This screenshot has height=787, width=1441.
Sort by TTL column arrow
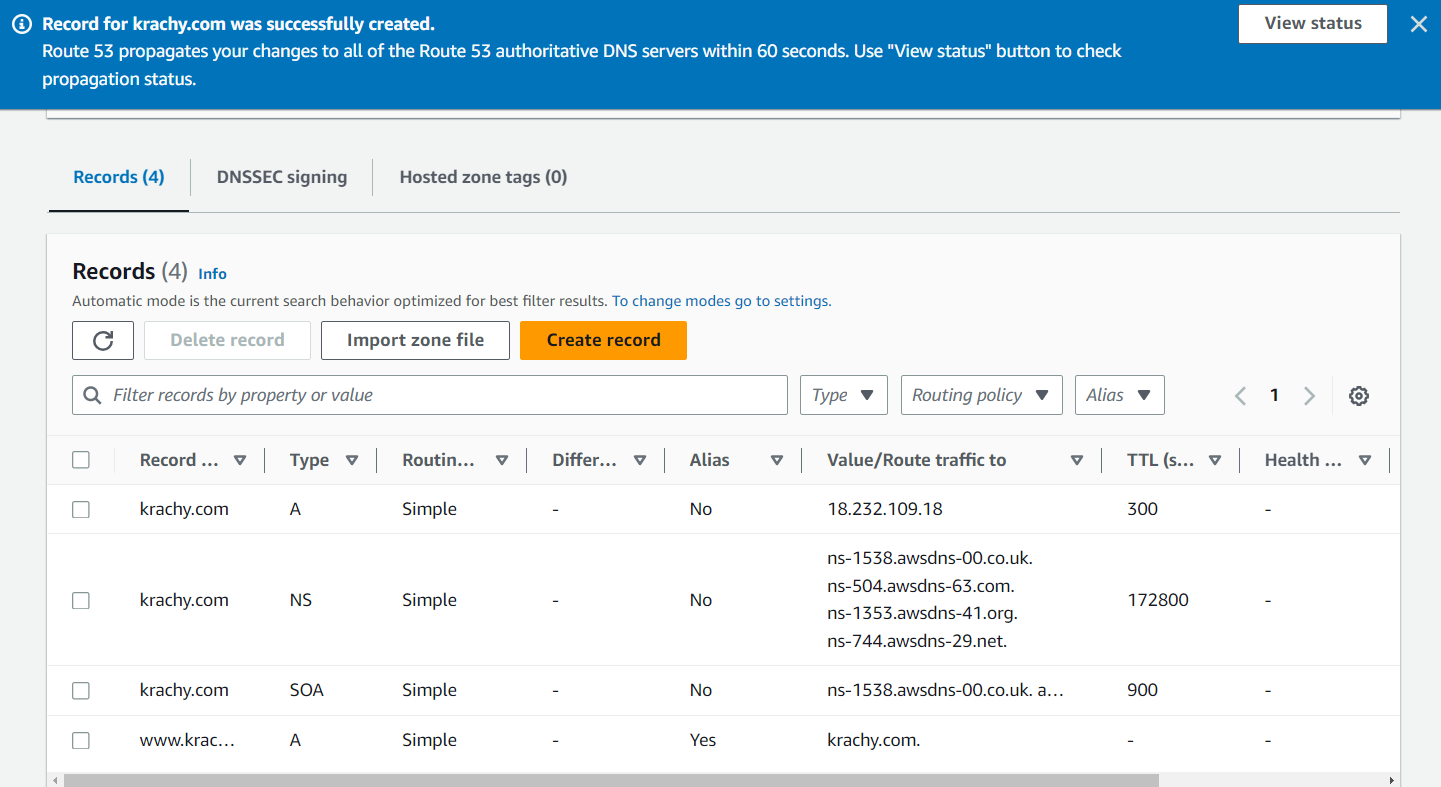click(1215, 461)
